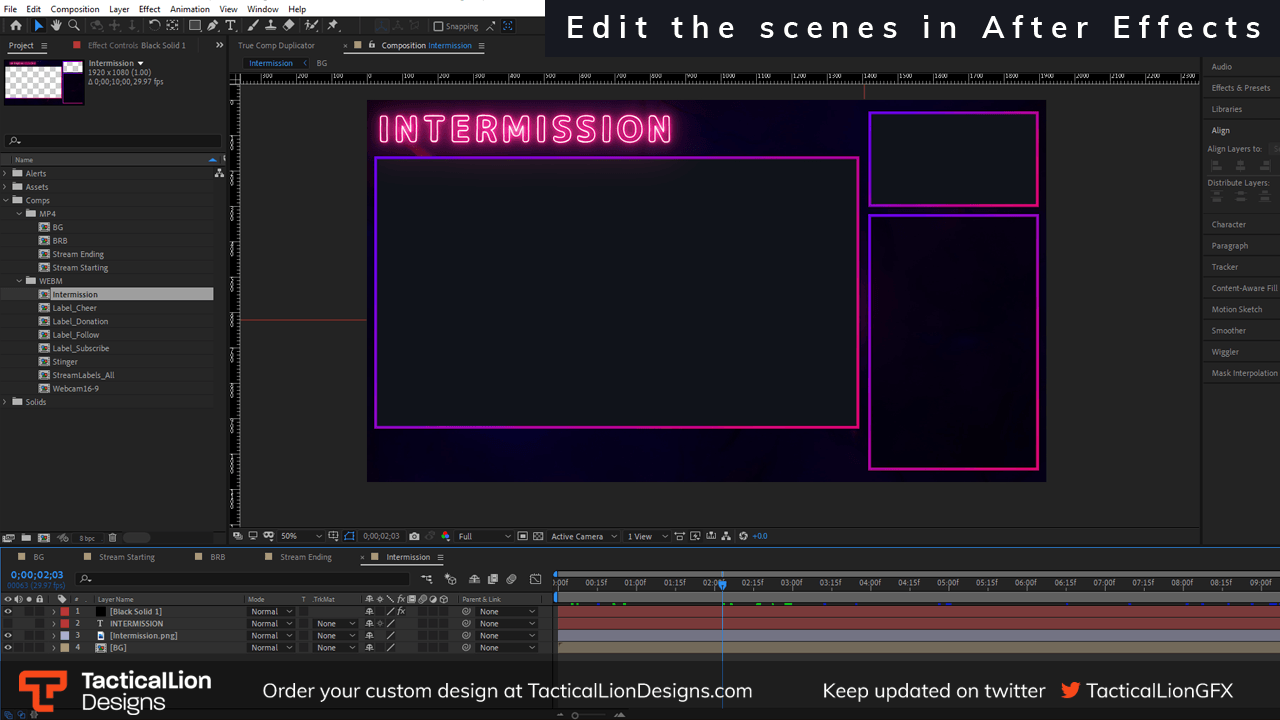The height and width of the screenshot is (720, 1280).
Task: Toggle visibility of INTERMISSION text layer
Action: (x=8, y=623)
